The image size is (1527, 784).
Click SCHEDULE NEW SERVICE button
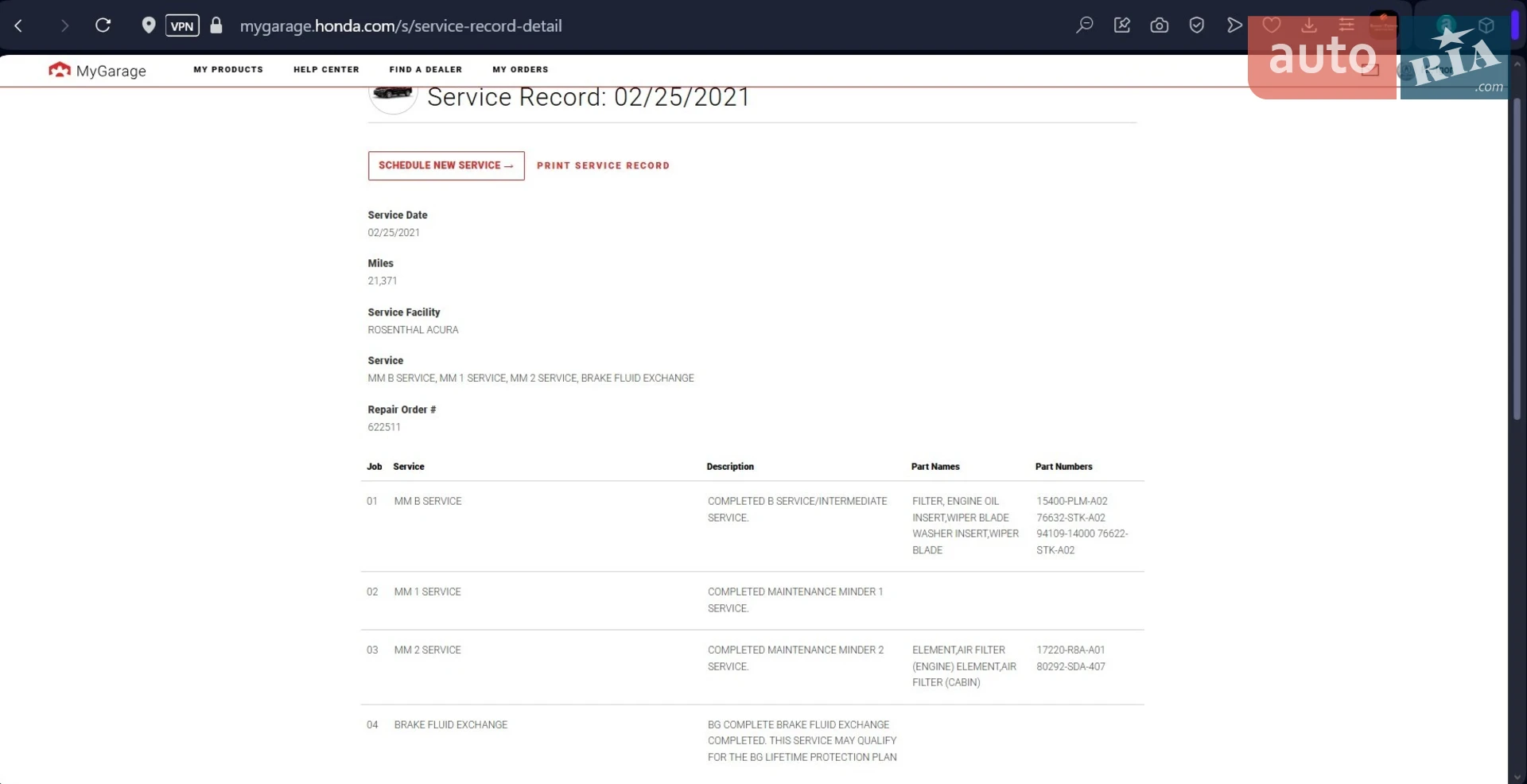[x=446, y=165]
